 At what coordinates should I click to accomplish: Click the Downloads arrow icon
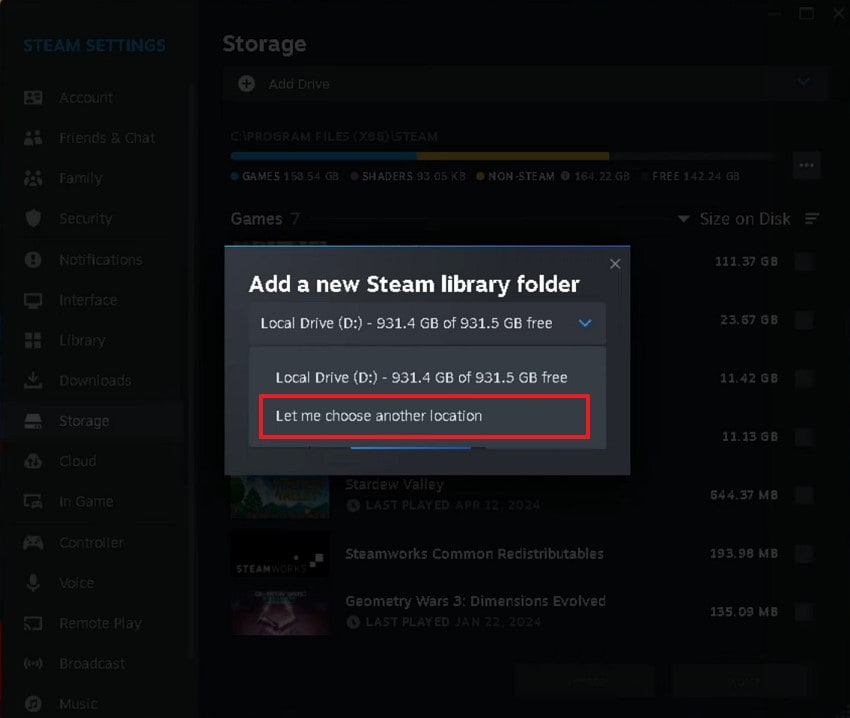click(x=33, y=380)
